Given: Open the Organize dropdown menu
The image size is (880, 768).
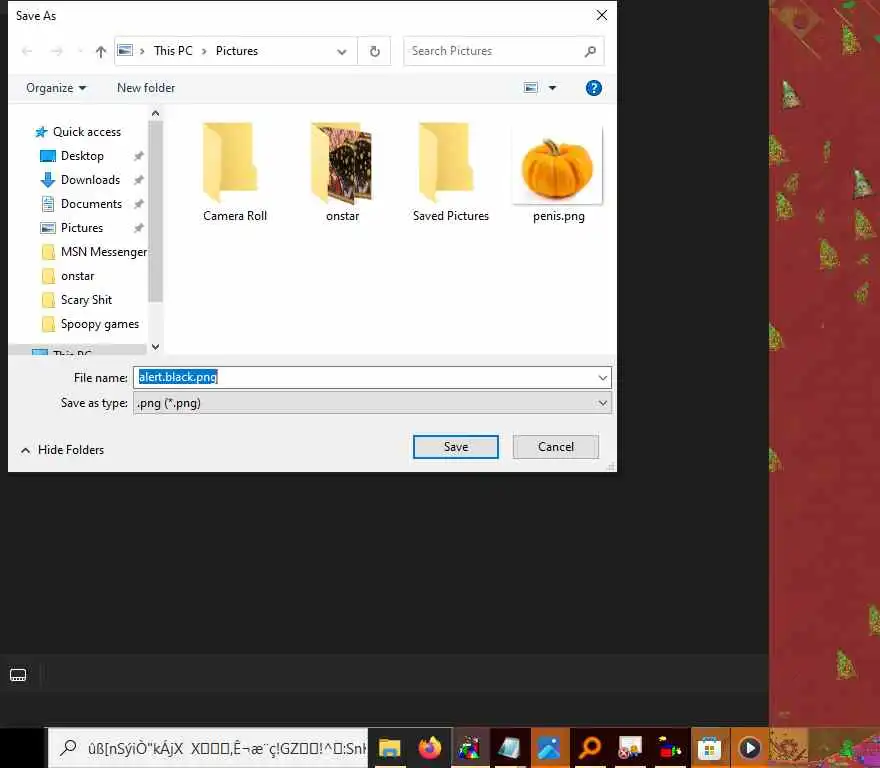Looking at the screenshot, I should click(x=56, y=88).
